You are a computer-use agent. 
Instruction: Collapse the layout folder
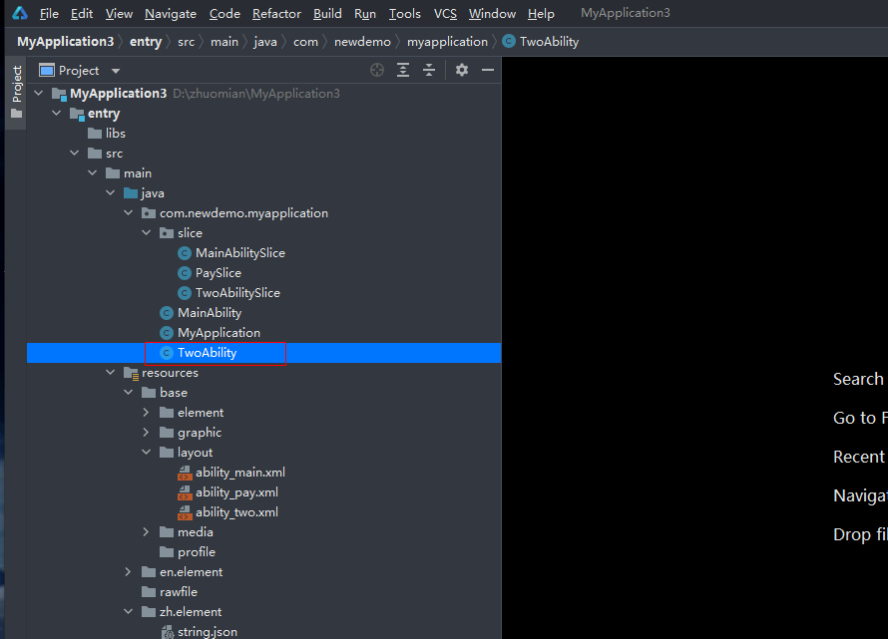coord(146,452)
